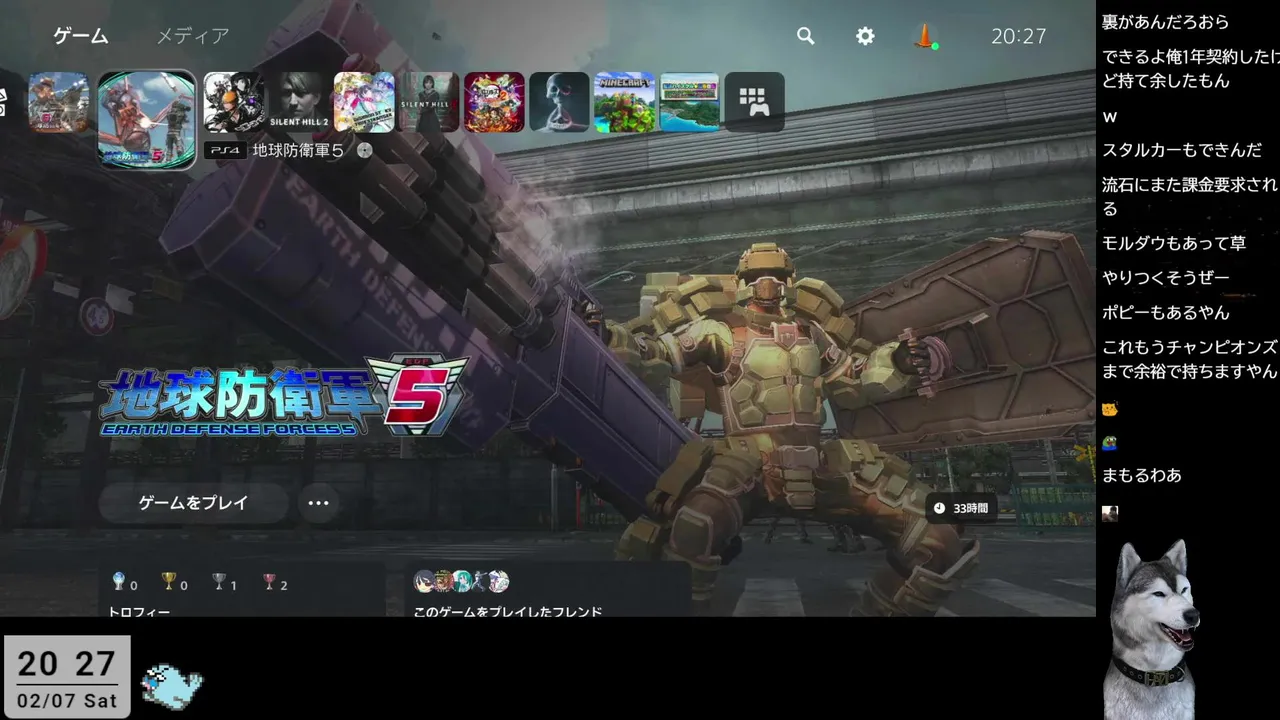Open the search magnifier icon
Viewport: 1280px width, 720px height.
805,36
